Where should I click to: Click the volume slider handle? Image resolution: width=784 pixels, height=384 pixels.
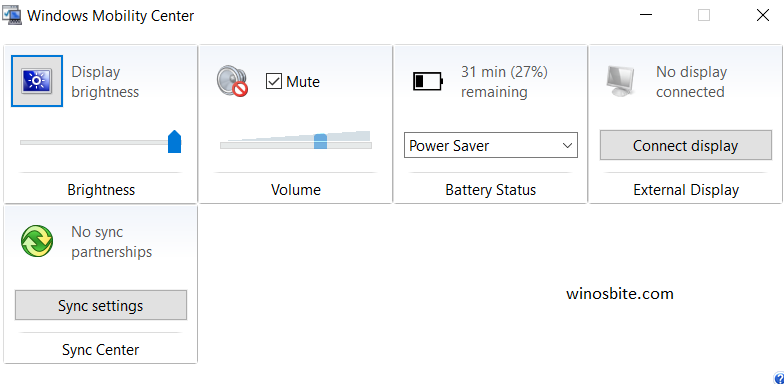320,142
